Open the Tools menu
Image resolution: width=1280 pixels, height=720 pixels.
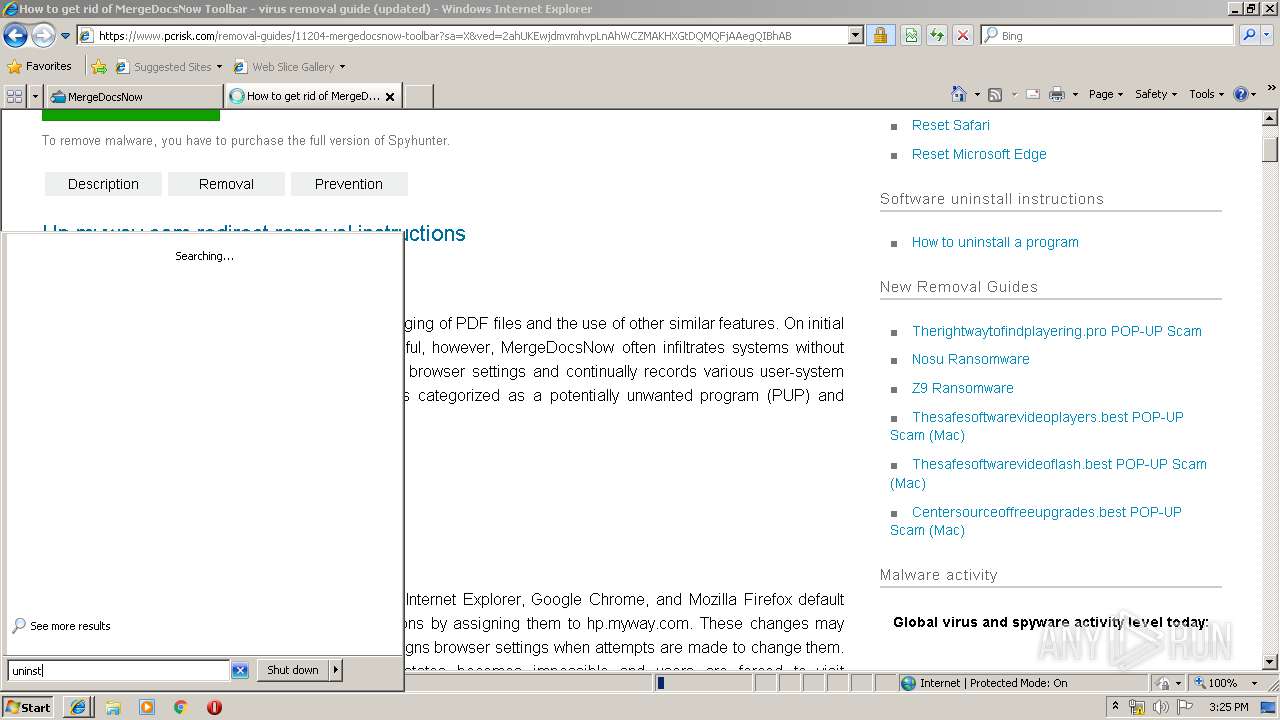(1206, 94)
